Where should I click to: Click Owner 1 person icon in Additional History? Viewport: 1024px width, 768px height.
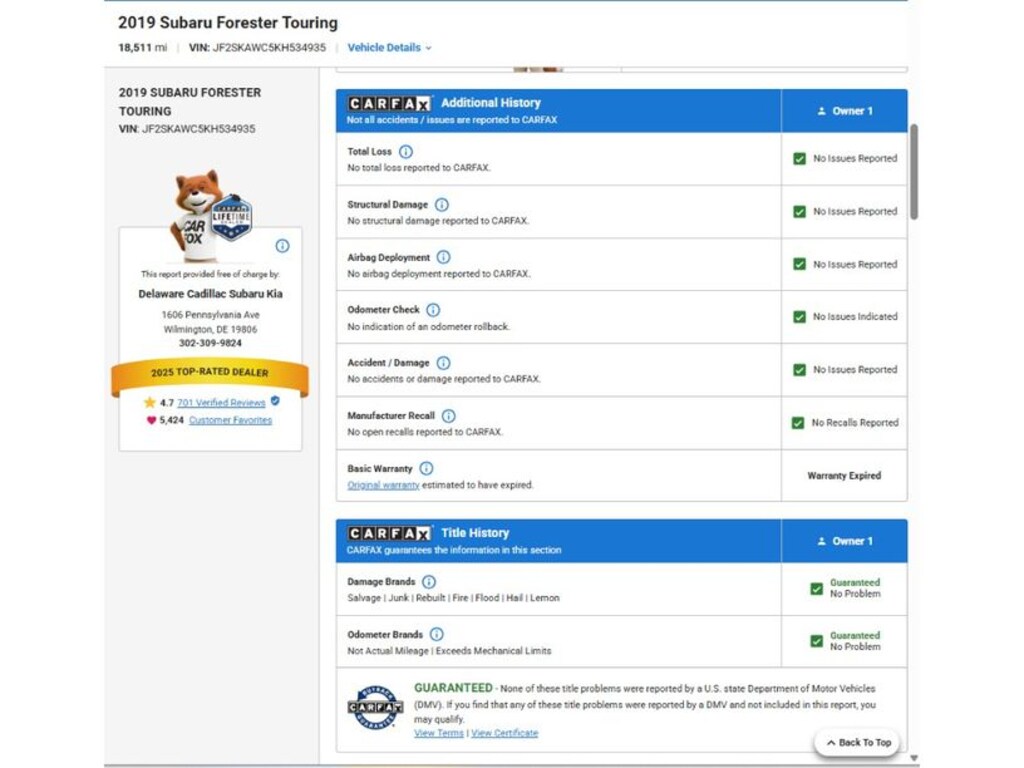(x=822, y=111)
